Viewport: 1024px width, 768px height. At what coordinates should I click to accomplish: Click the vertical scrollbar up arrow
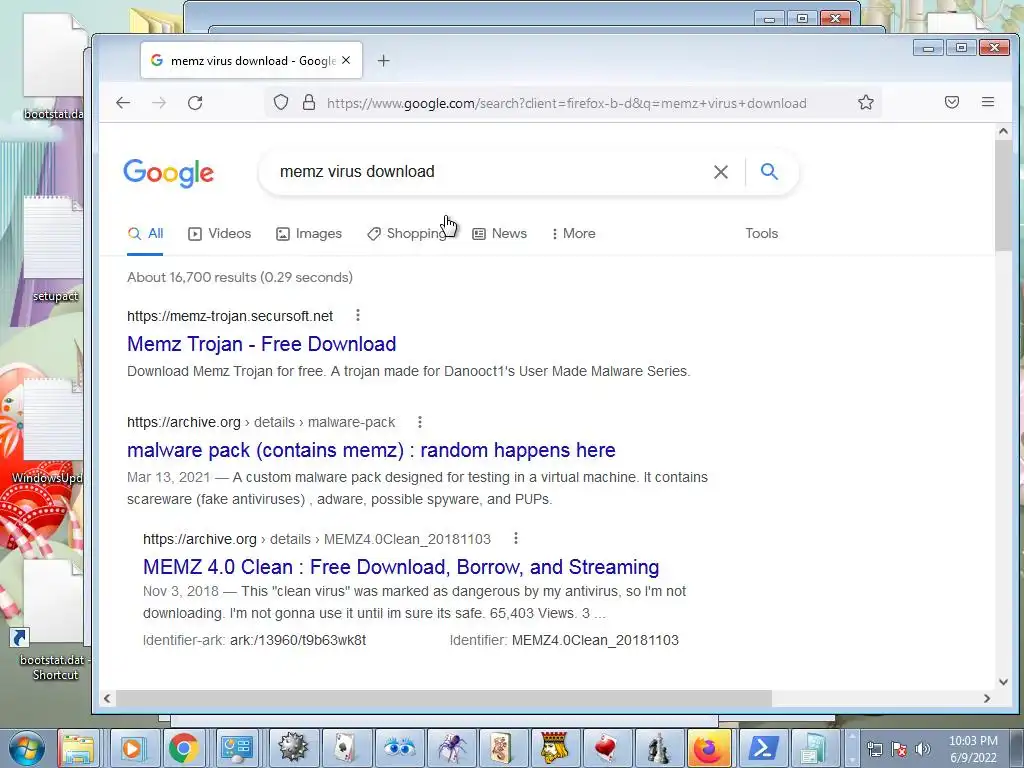[1003, 131]
